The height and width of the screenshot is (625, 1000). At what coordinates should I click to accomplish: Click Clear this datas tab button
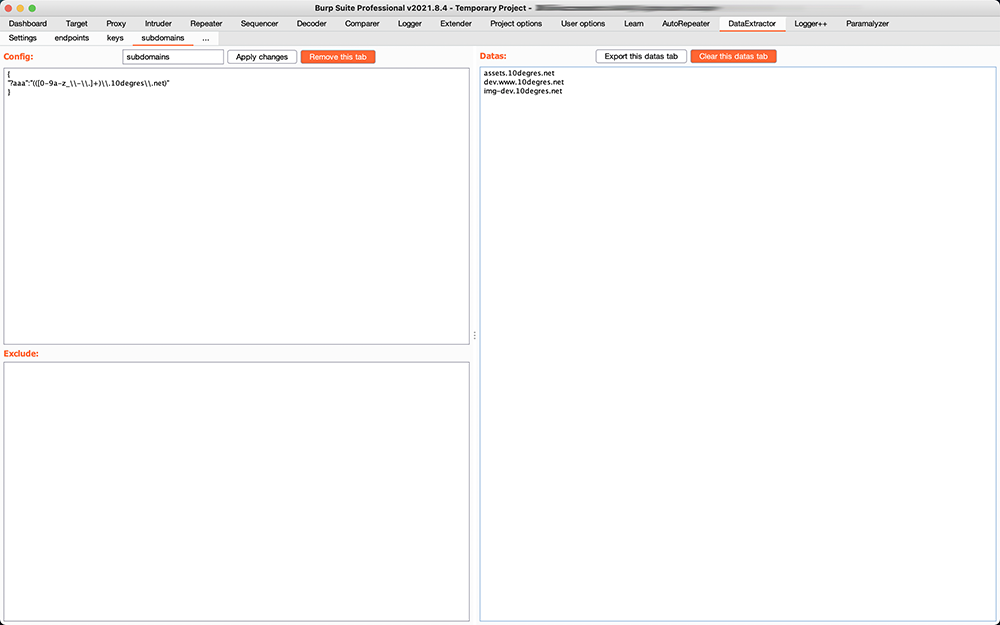(x=733, y=56)
